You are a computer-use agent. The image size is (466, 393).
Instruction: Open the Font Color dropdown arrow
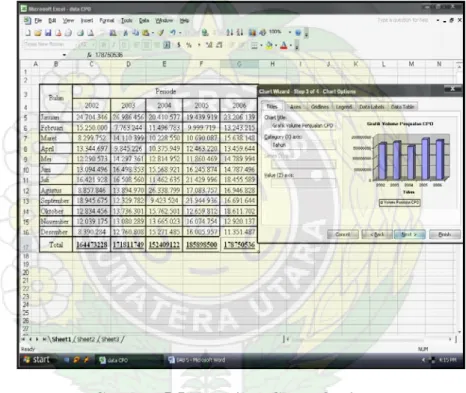tap(291, 45)
